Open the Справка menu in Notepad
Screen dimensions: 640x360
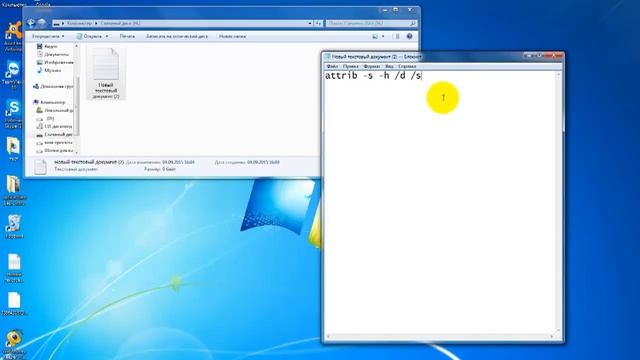point(407,66)
